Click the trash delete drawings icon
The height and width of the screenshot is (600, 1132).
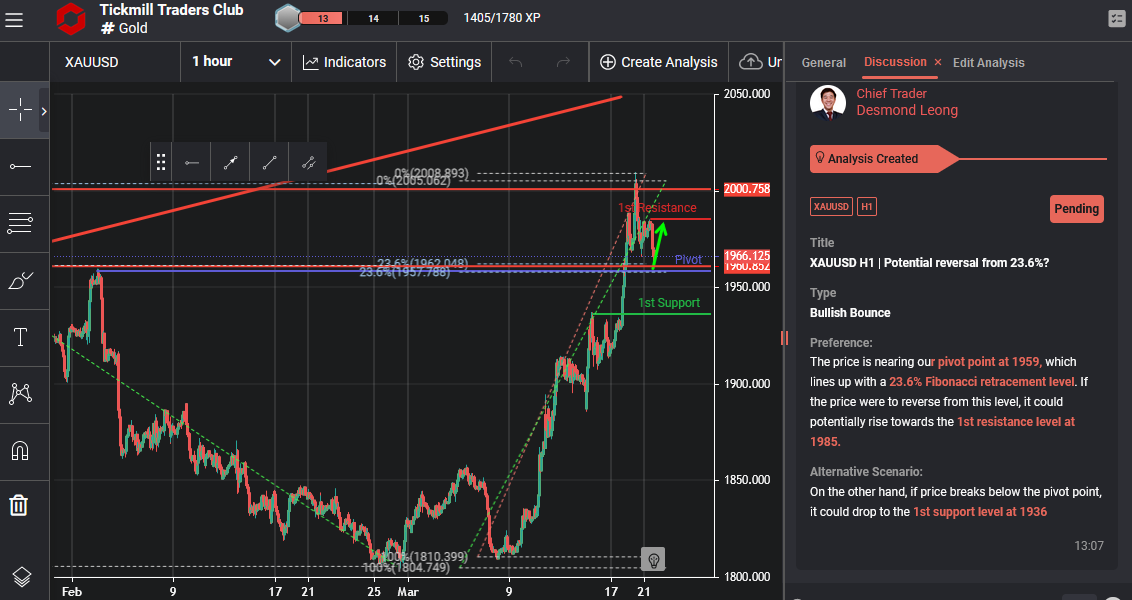point(20,505)
